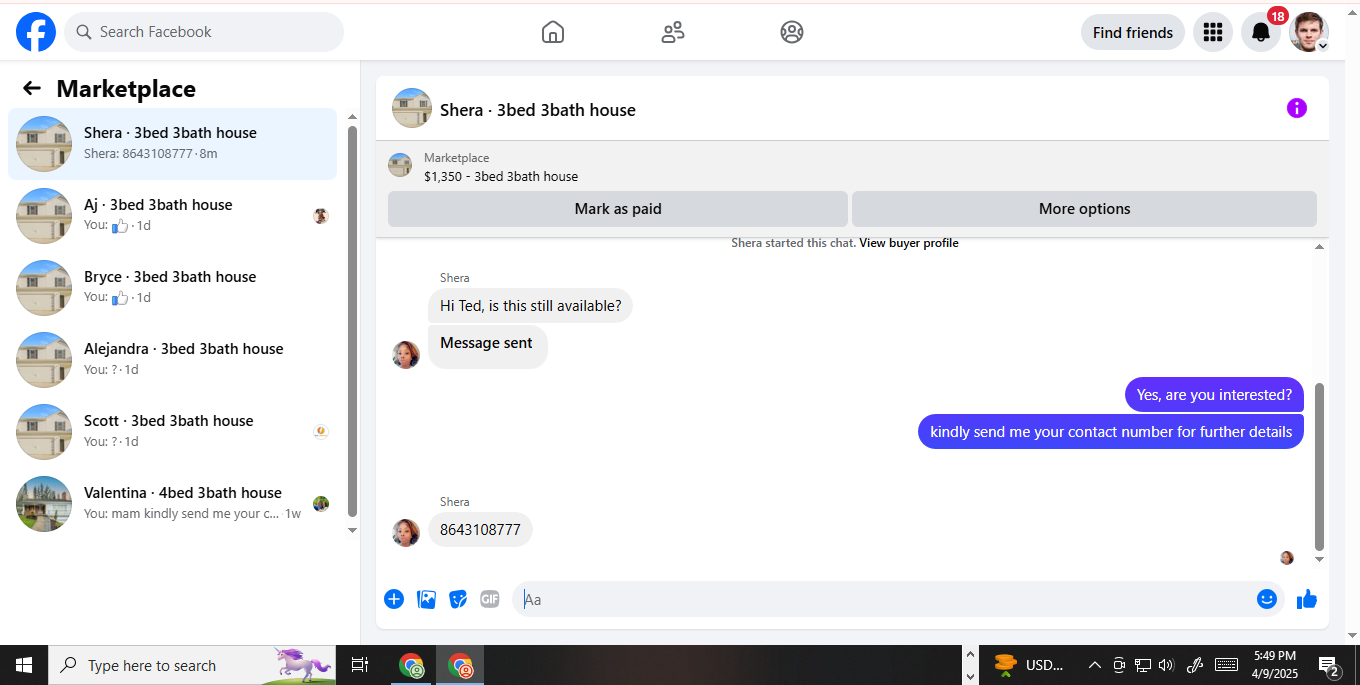Open the Friends icon in the top bar
Image resolution: width=1360 pixels, height=685 pixels.
tap(673, 32)
